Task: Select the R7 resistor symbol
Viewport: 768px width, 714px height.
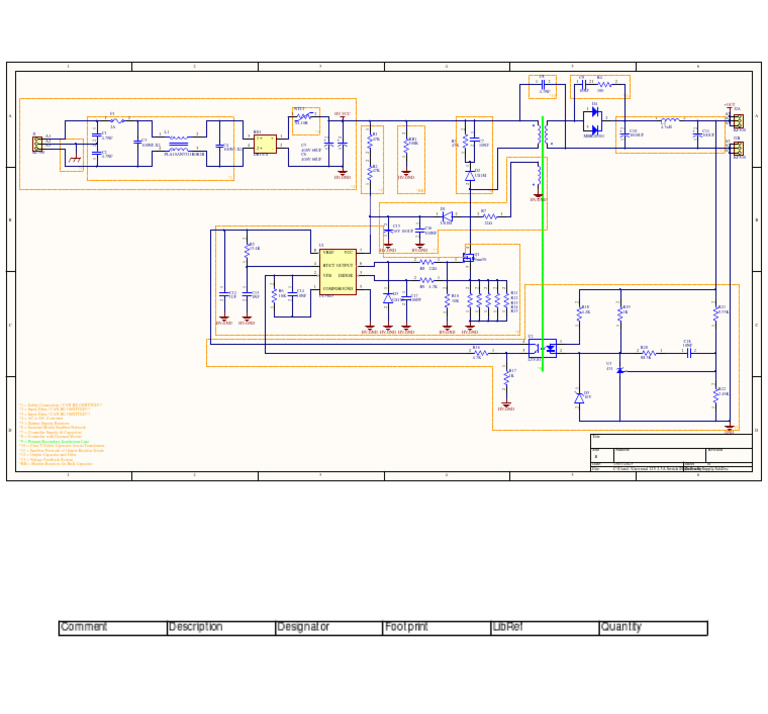Action: 489,216
